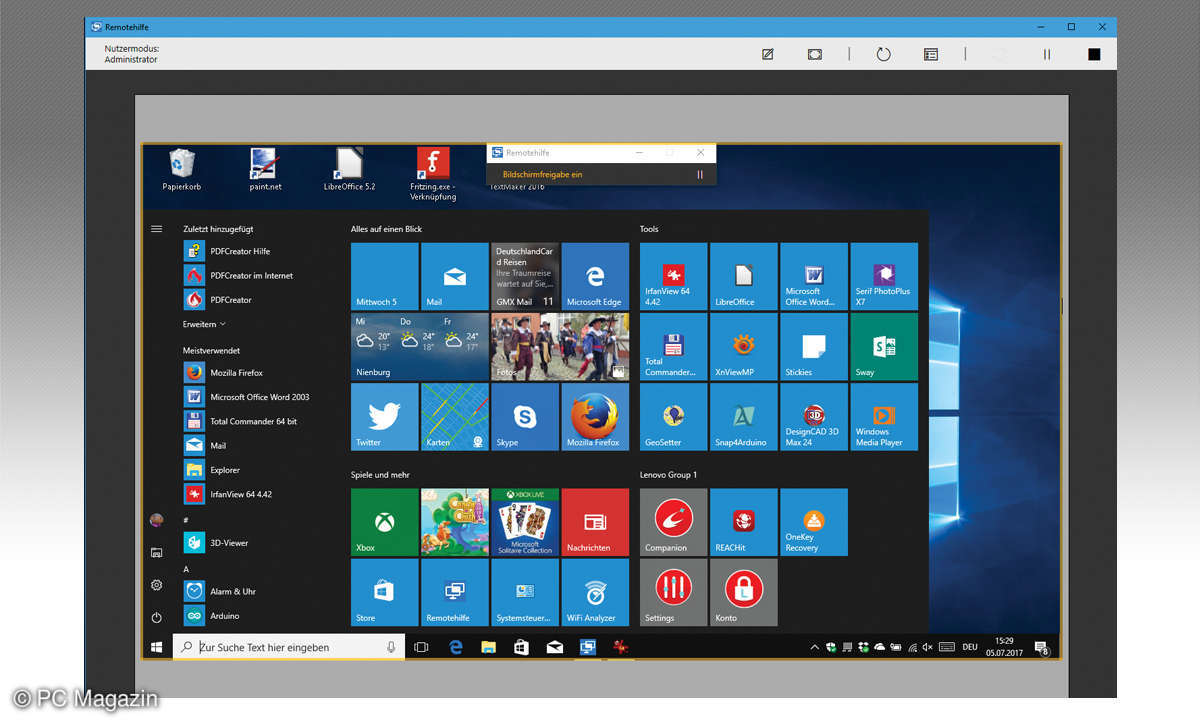Screen dimensions: 1200x720
Task: Open the Nienburg weather tile
Action: coord(420,346)
